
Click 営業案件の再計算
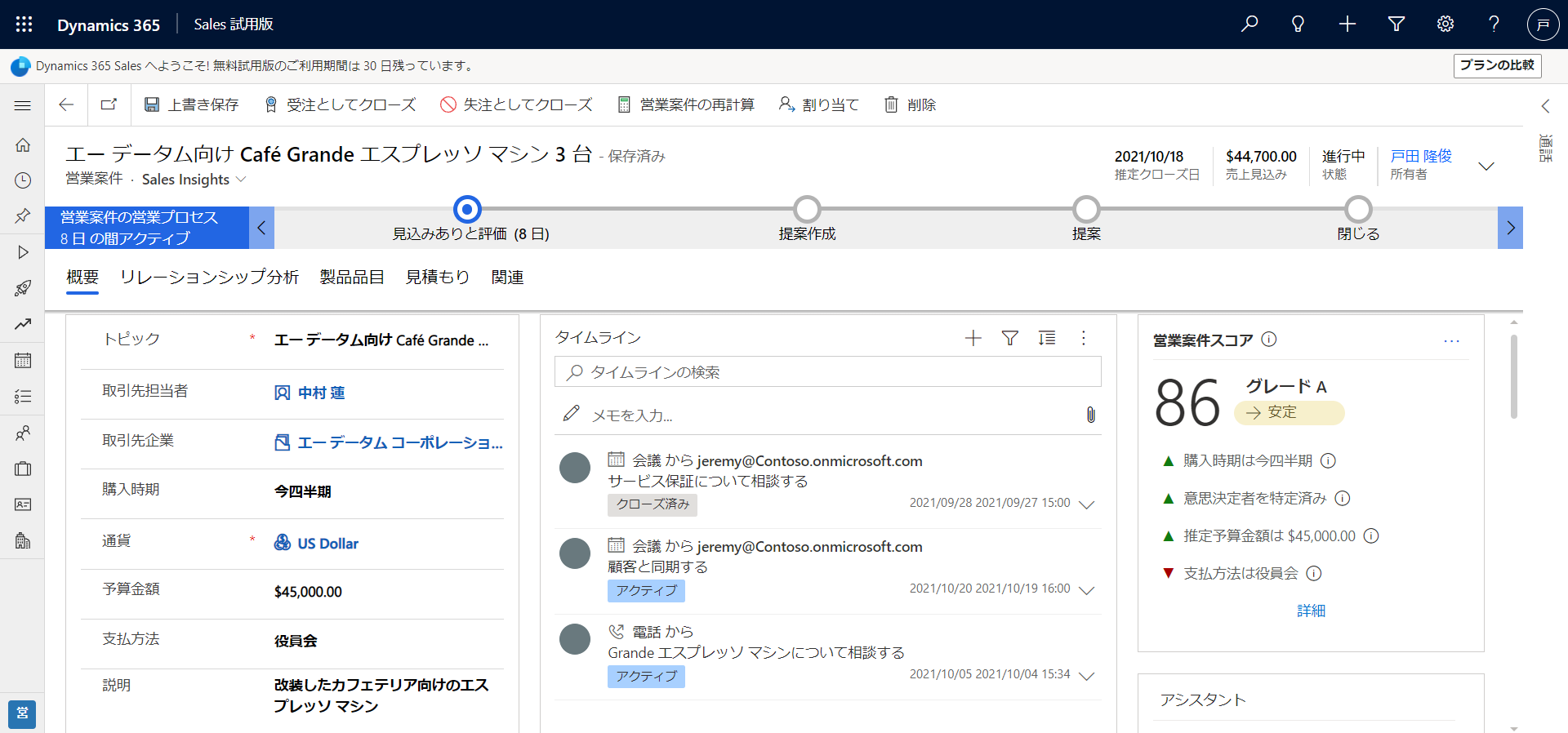coord(685,104)
